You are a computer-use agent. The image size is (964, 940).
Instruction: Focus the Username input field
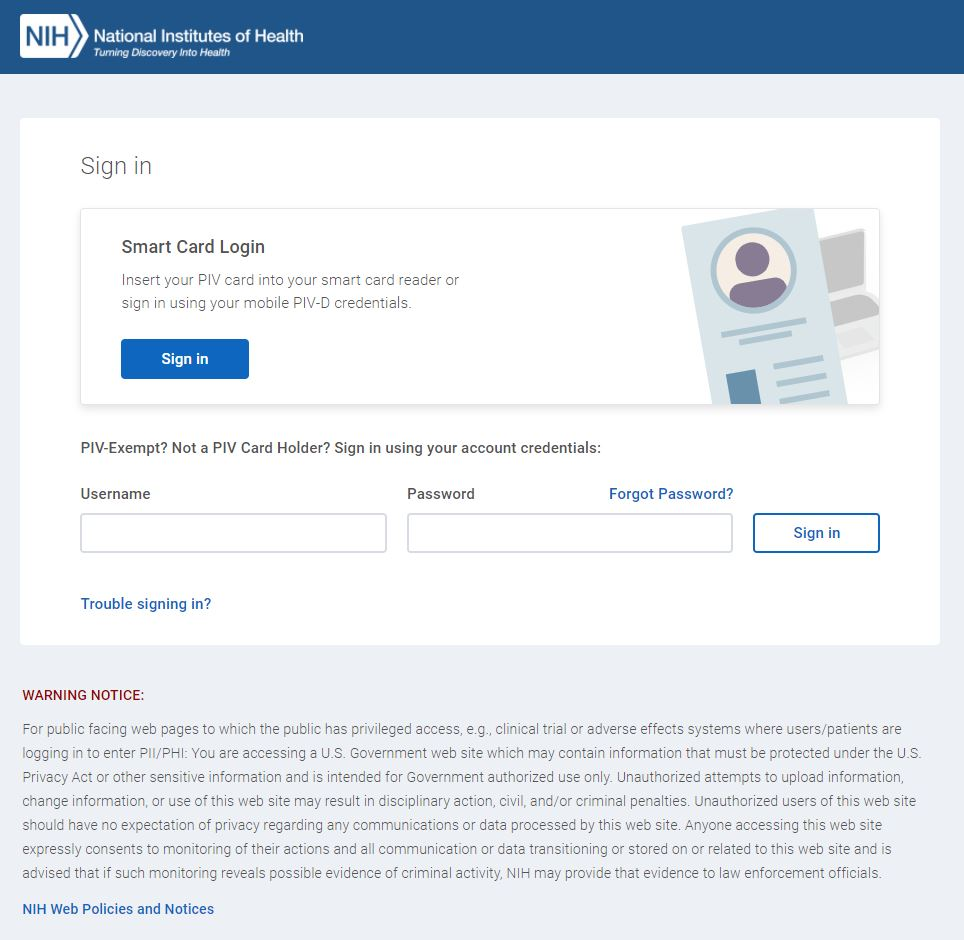click(233, 533)
